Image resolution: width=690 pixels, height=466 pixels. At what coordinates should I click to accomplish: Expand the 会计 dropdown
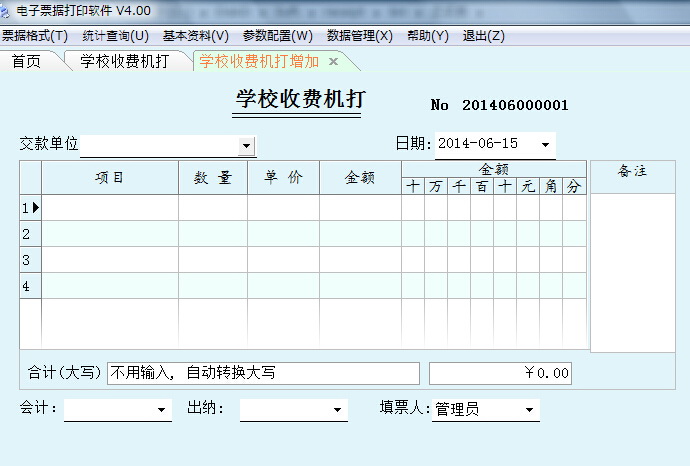point(161,410)
